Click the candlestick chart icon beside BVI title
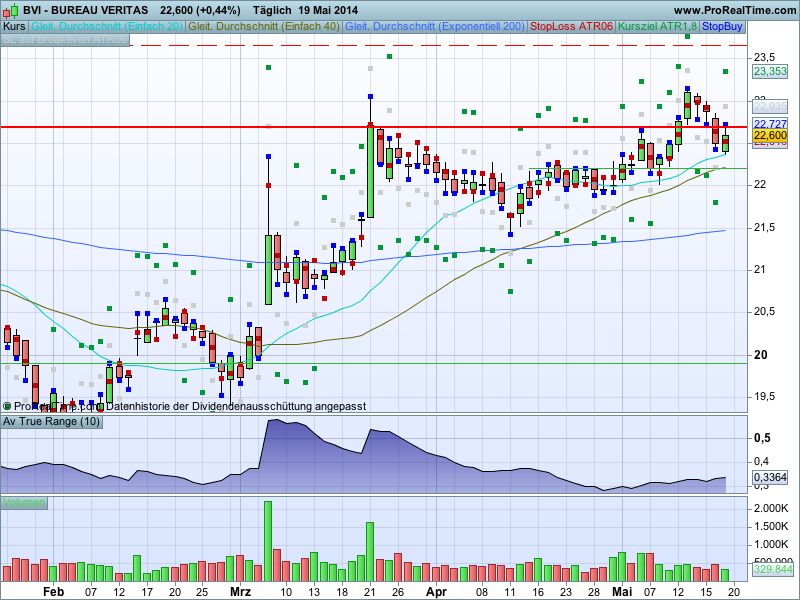 click(11, 10)
